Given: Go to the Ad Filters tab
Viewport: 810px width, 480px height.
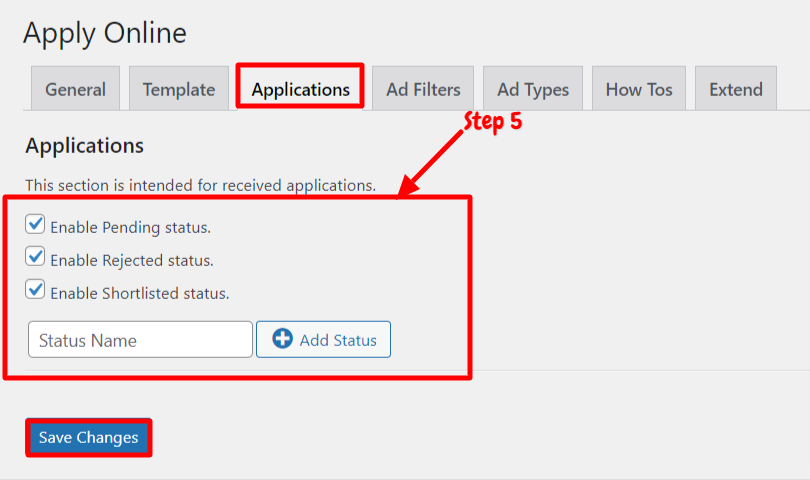Looking at the screenshot, I should click(x=423, y=88).
